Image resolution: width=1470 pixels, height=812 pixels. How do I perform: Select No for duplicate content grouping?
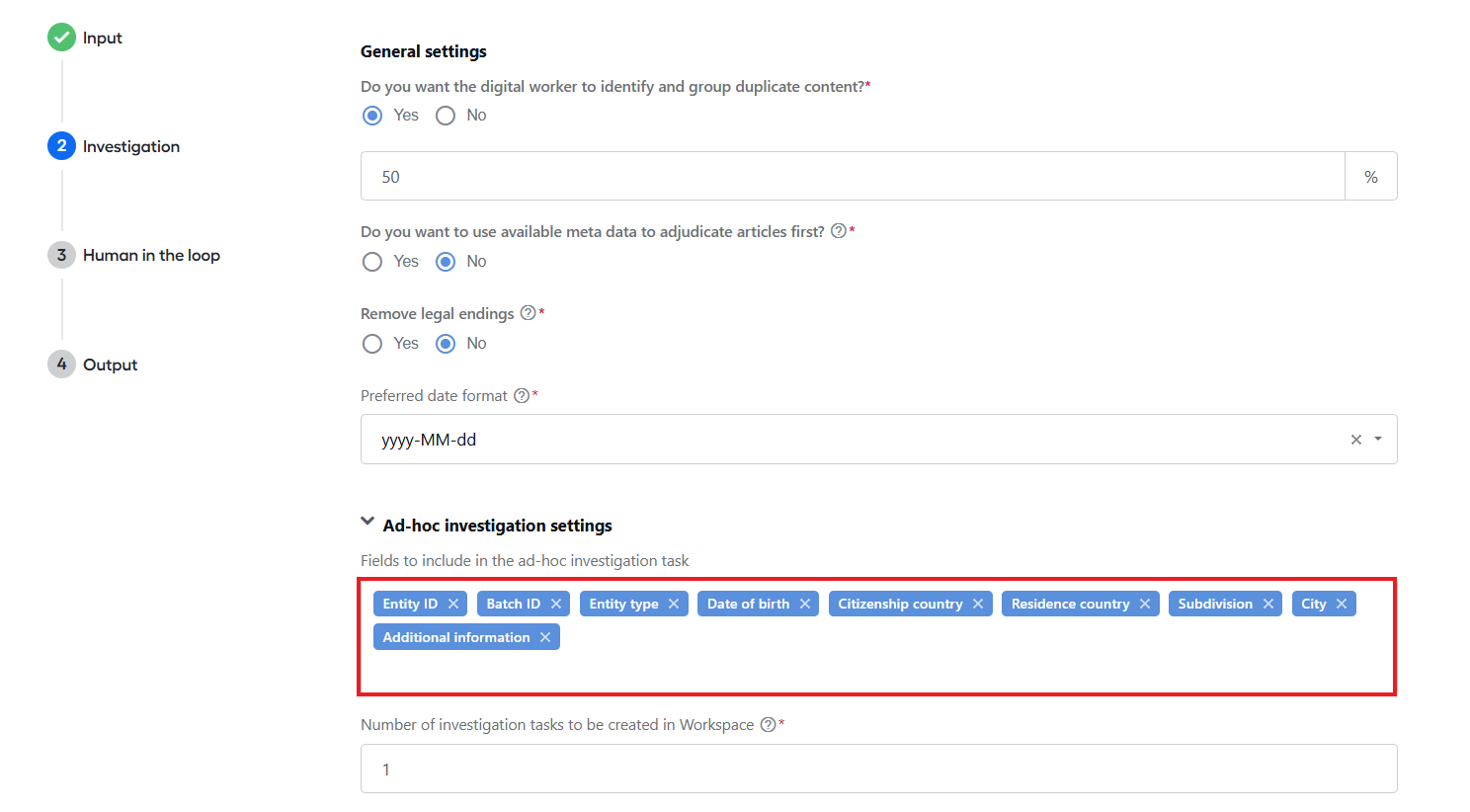pyautogui.click(x=446, y=116)
